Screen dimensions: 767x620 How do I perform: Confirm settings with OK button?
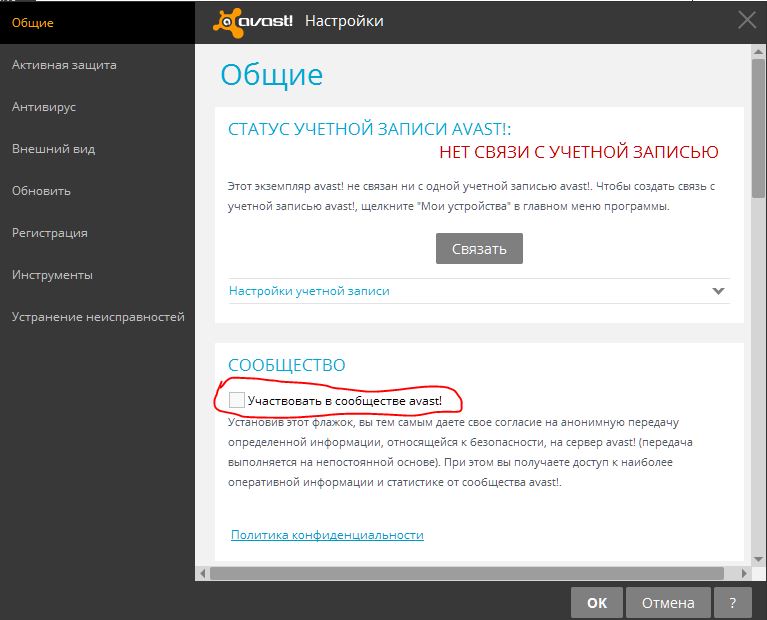tap(597, 602)
